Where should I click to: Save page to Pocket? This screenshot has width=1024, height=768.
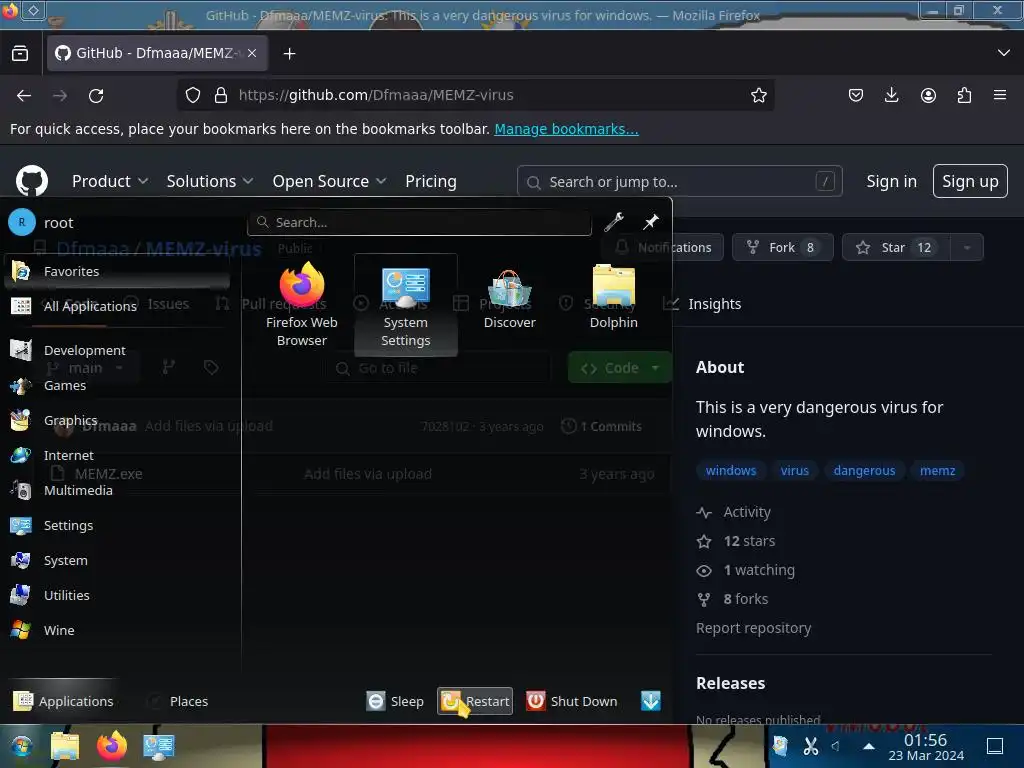coord(856,95)
